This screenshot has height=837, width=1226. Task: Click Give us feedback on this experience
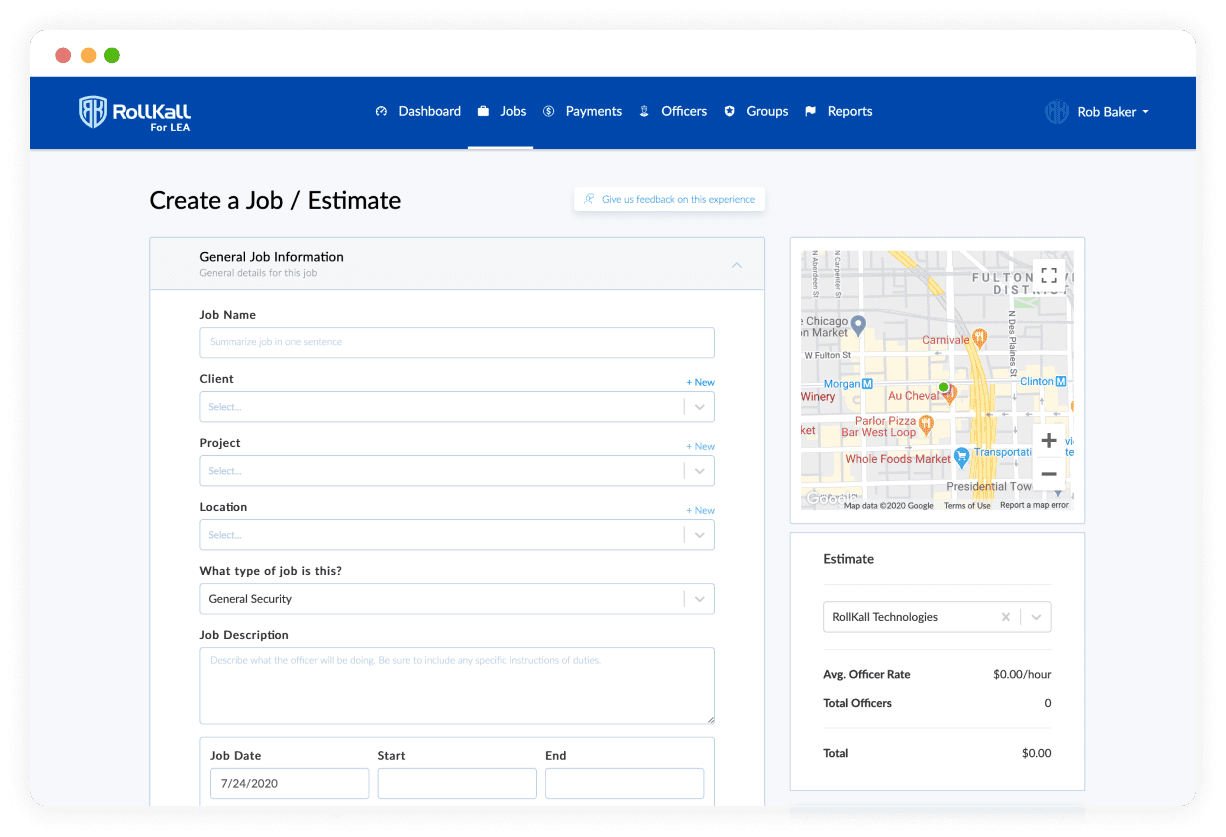pyautogui.click(x=669, y=199)
